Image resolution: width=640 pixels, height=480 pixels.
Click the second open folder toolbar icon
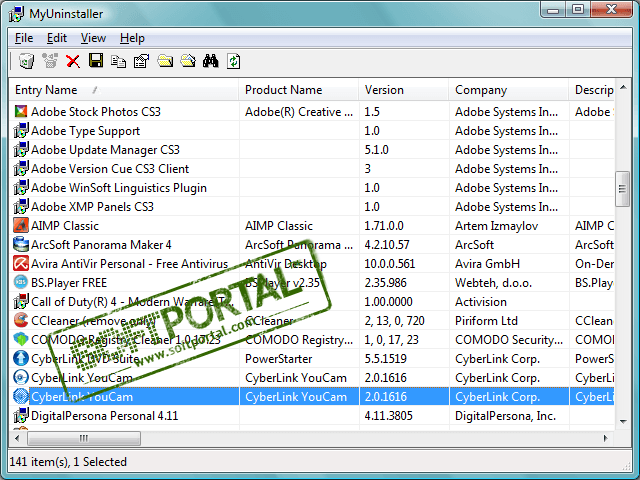(x=188, y=61)
